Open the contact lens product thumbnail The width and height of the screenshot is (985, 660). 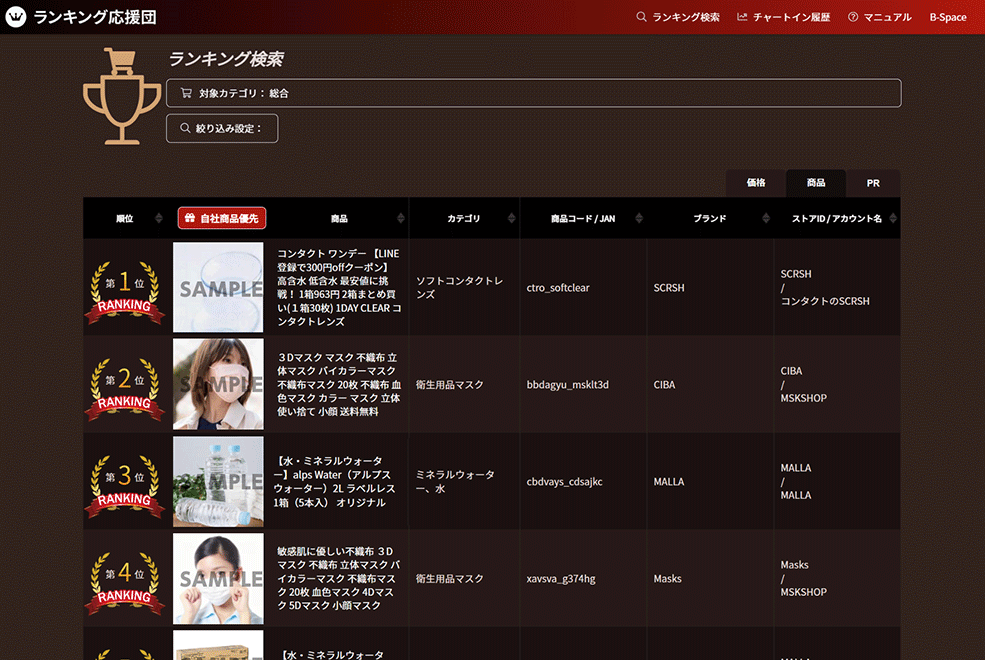pos(218,287)
